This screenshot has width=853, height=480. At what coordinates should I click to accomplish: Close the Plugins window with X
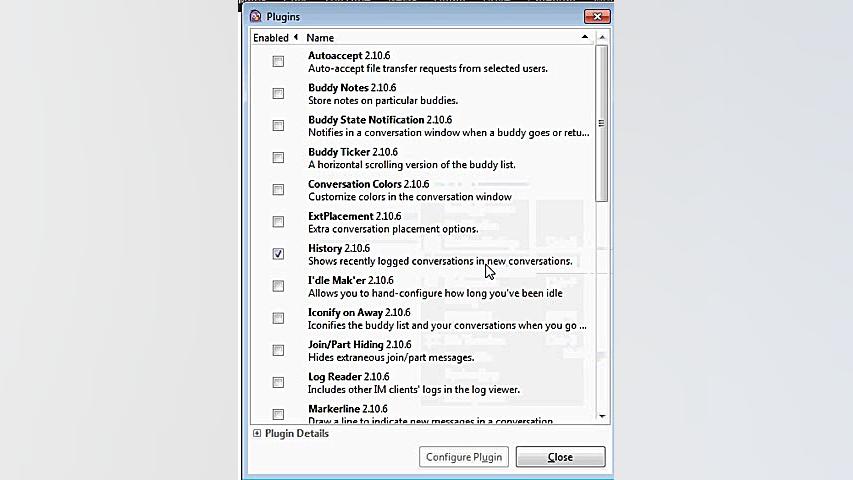[597, 16]
